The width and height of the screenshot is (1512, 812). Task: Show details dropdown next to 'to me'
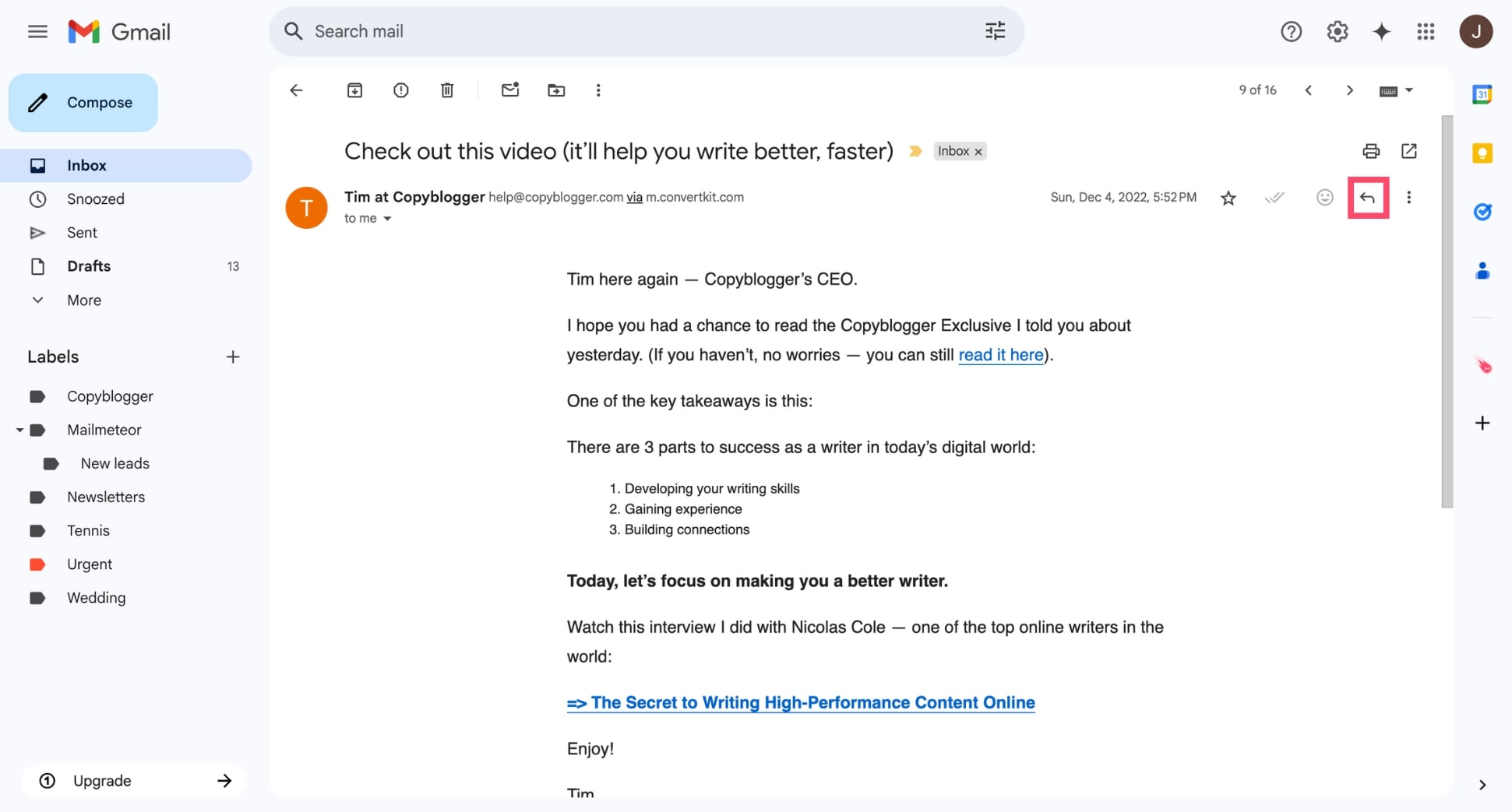[387, 219]
